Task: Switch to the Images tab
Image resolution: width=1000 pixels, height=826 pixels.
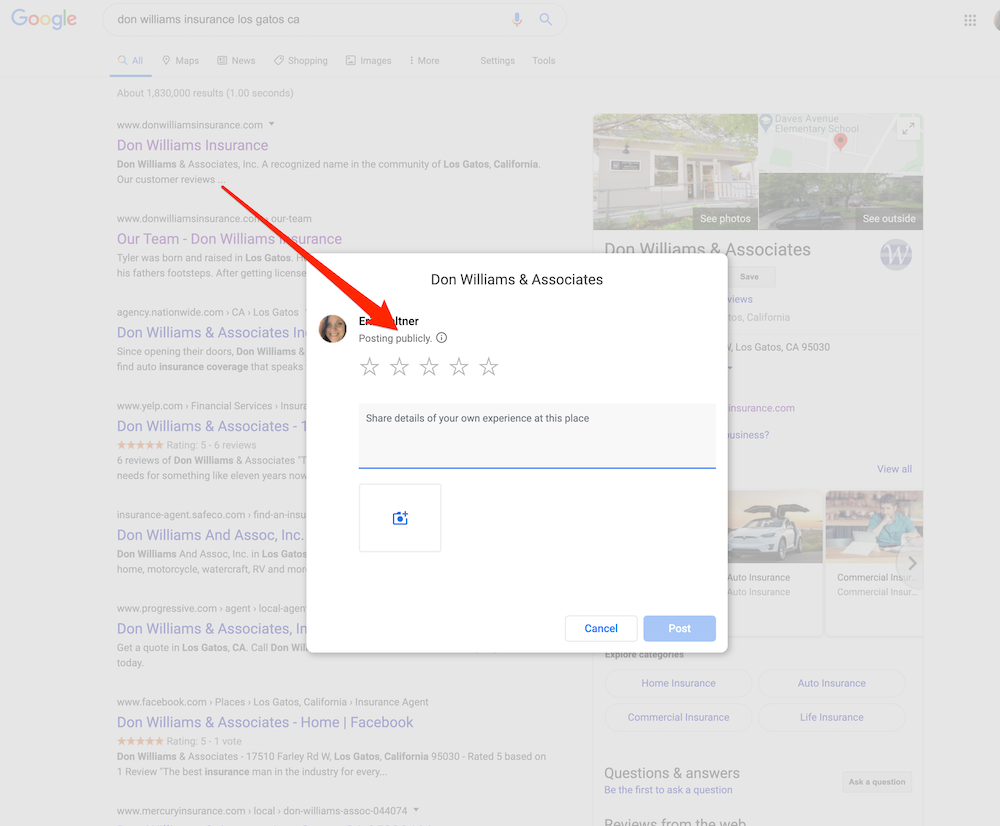Action: (x=369, y=61)
